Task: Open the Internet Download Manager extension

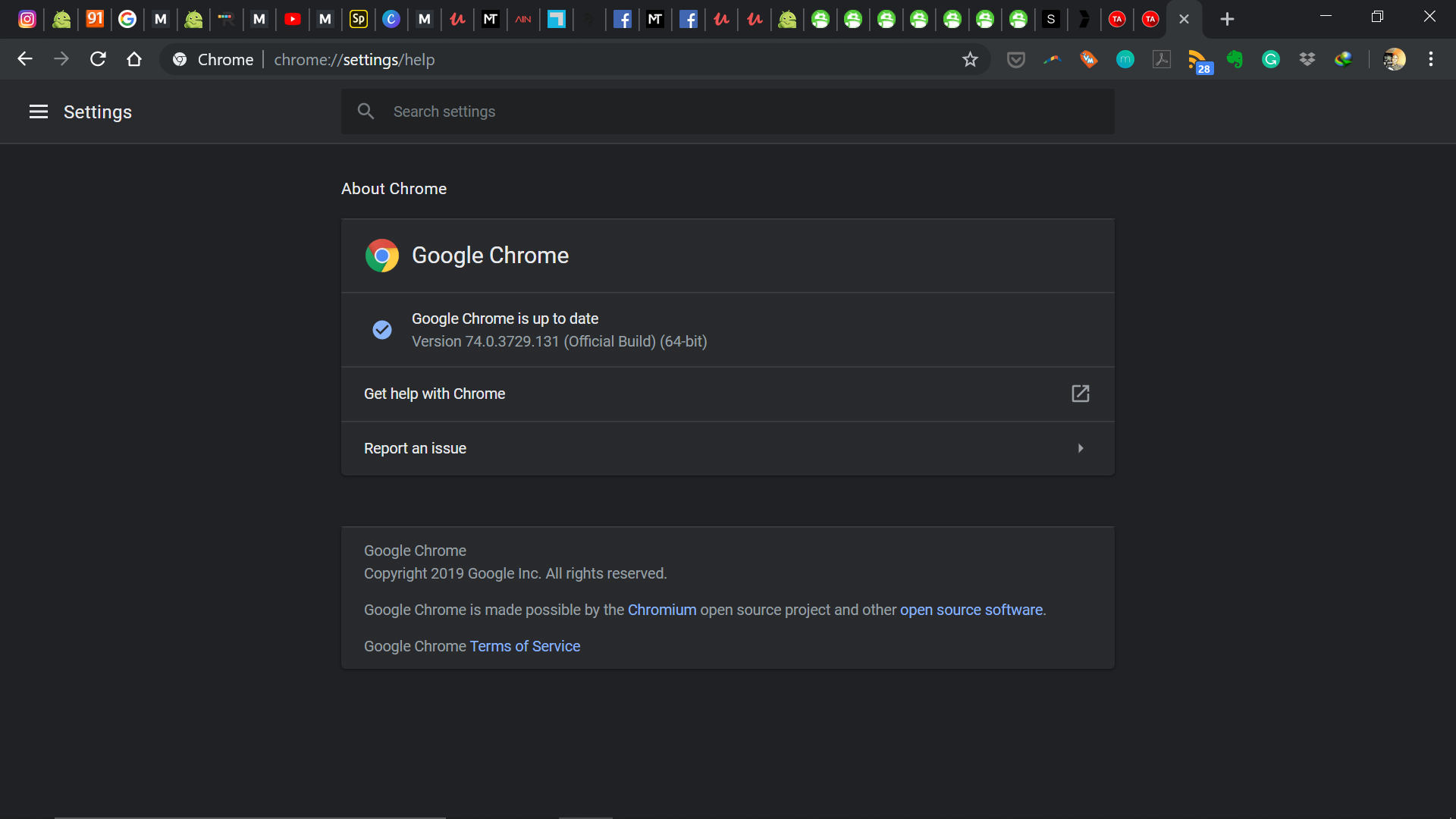Action: (1344, 59)
